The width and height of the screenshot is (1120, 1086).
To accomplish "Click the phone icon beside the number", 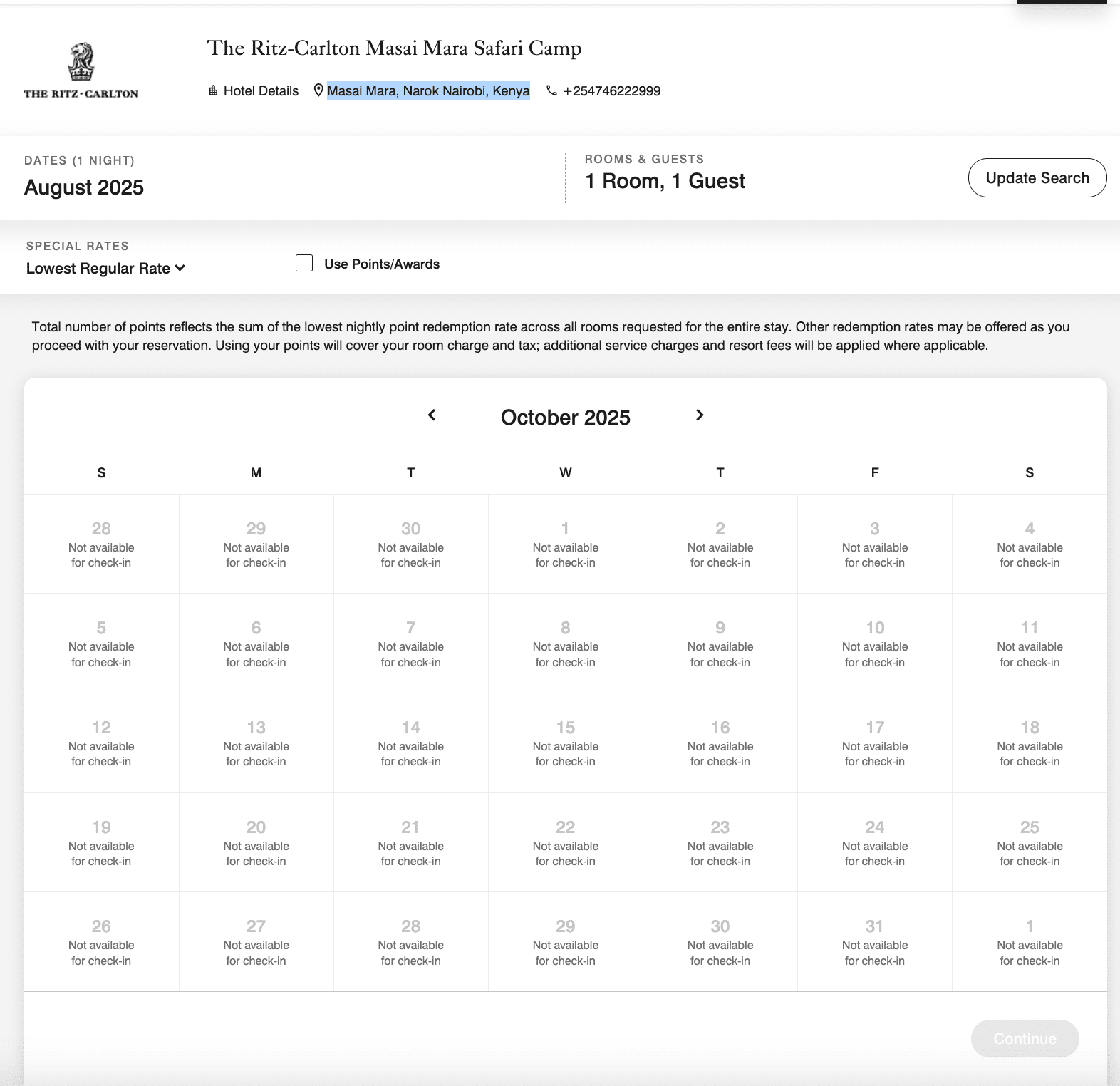I will (x=551, y=90).
